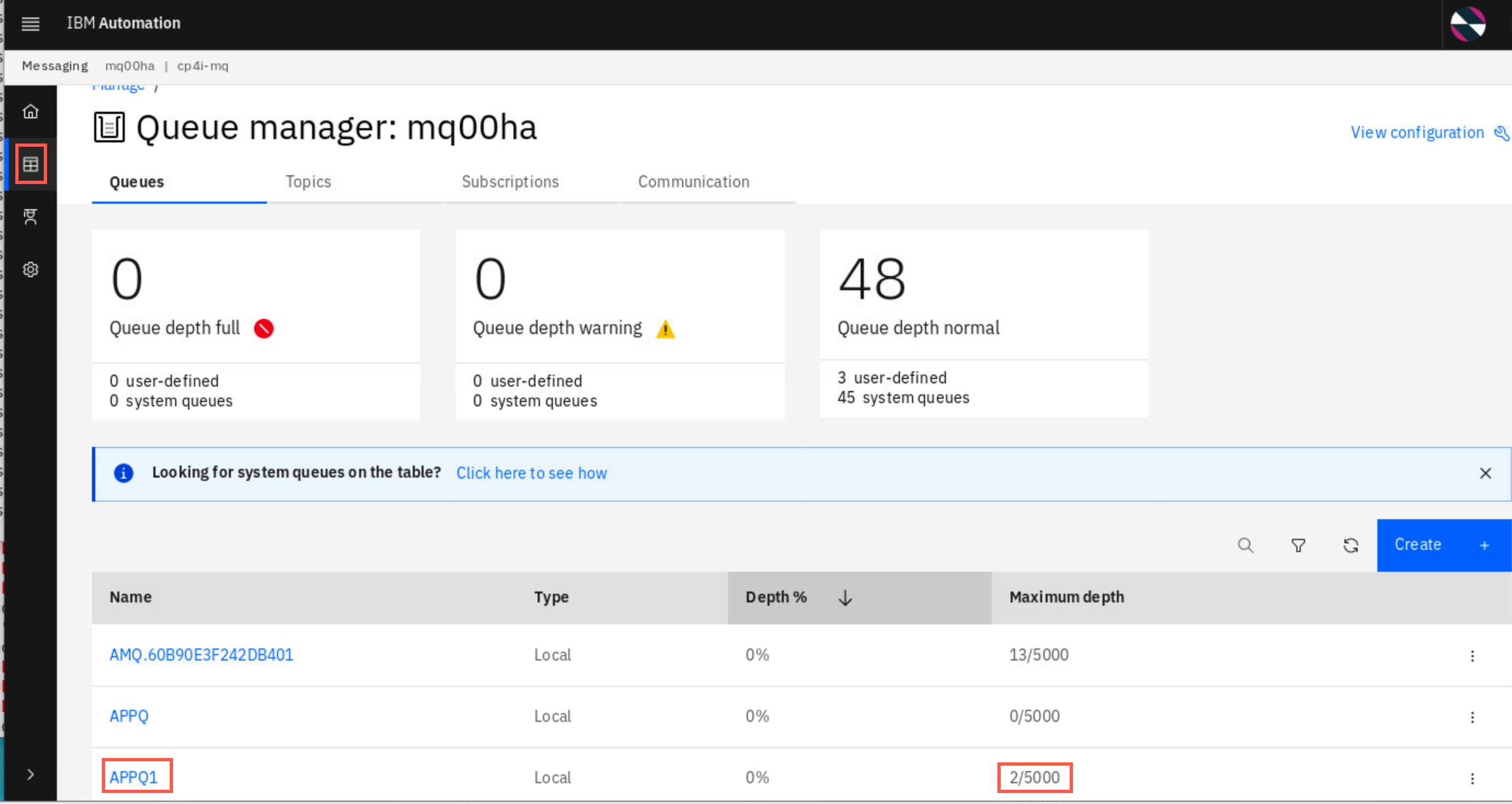This screenshot has height=804, width=1512.
Task: Go to Home in sidebar
Action: 31,111
